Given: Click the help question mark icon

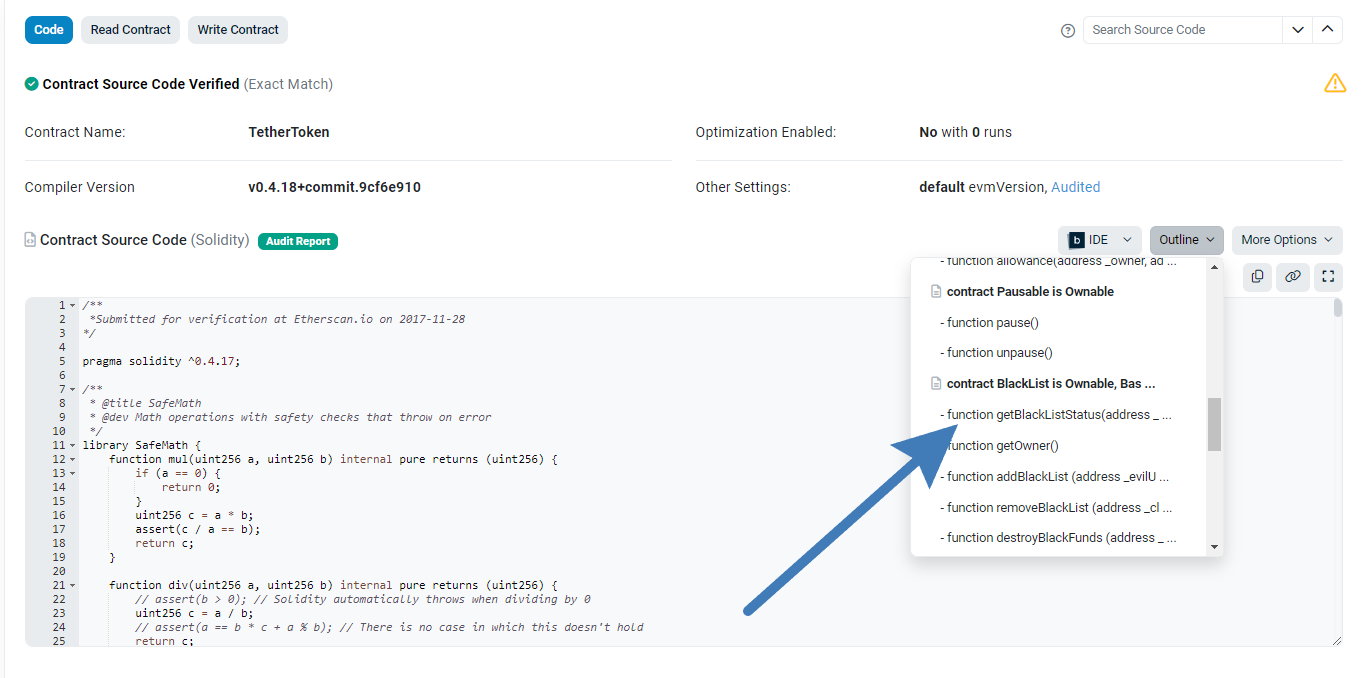Looking at the screenshot, I should click(x=1067, y=30).
